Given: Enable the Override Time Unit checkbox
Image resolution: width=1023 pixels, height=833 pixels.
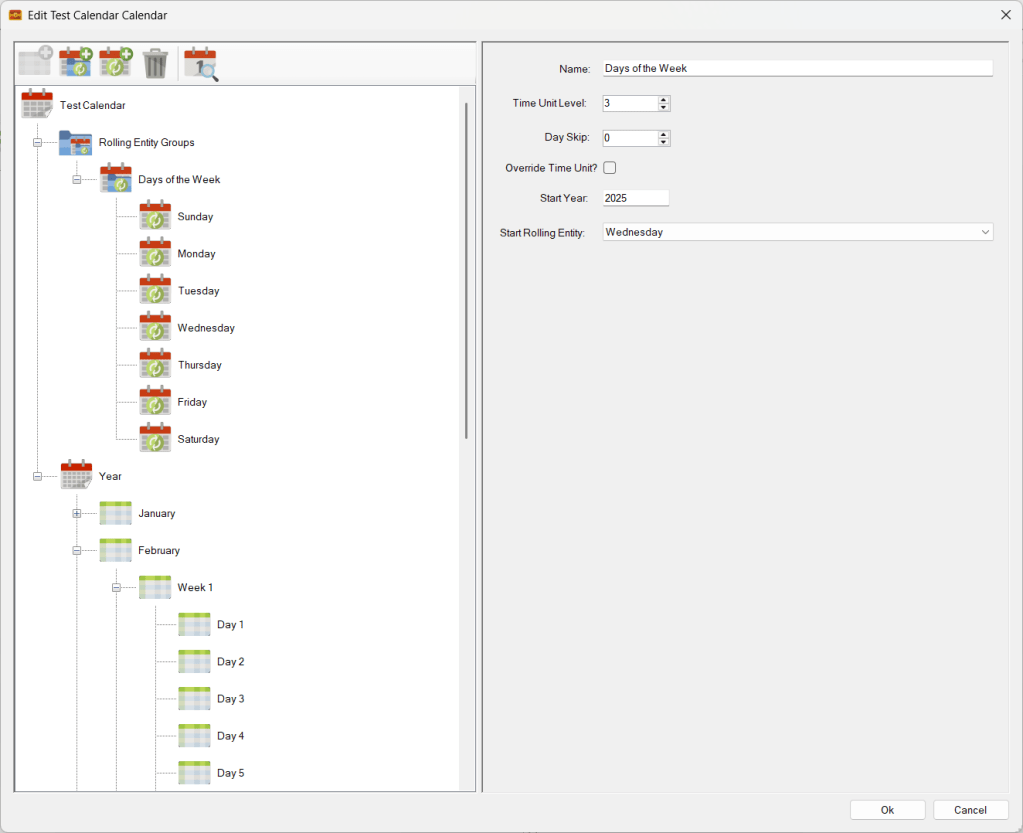Looking at the screenshot, I should (x=610, y=168).
